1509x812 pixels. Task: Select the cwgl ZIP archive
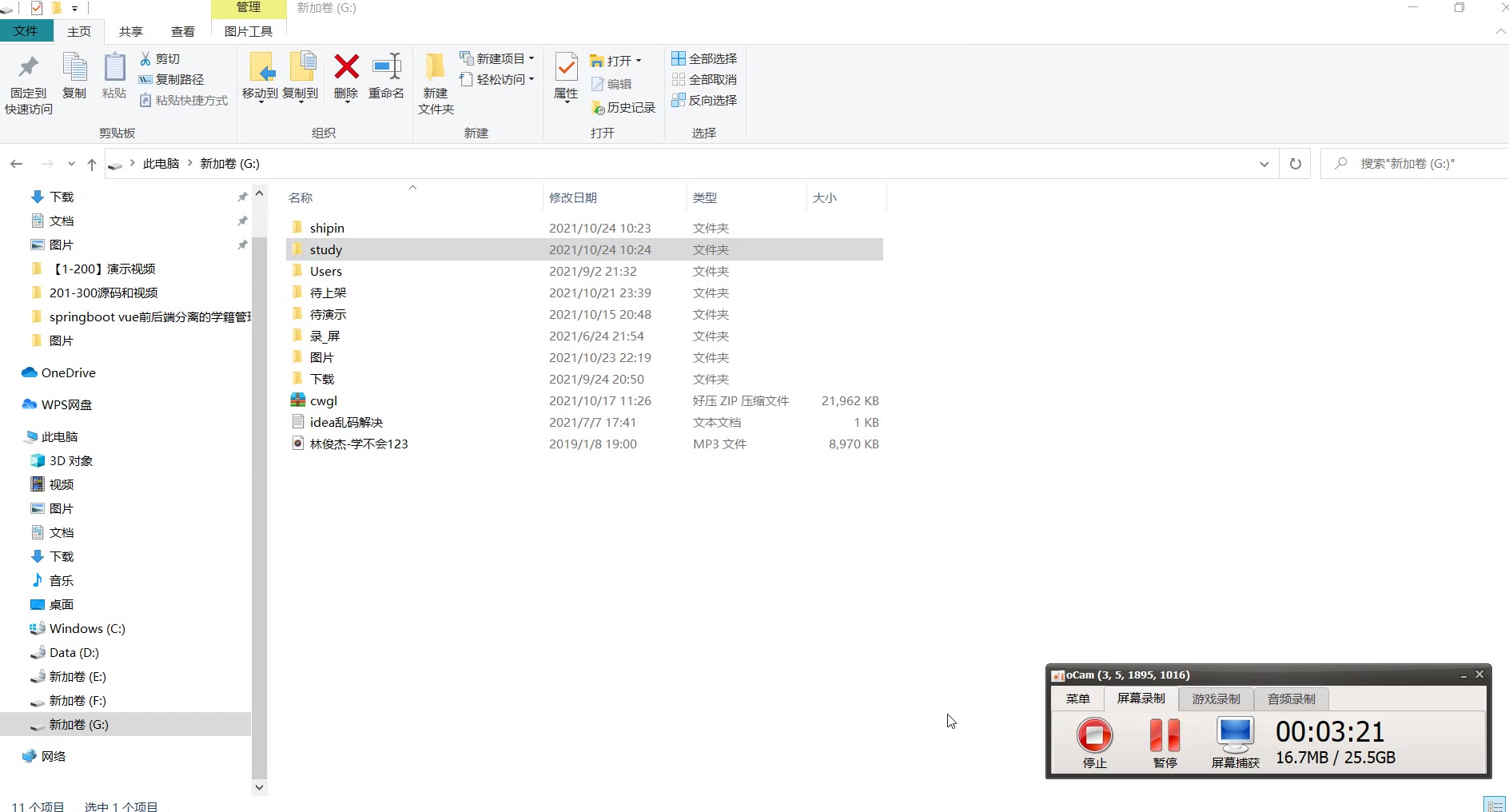(x=584, y=401)
